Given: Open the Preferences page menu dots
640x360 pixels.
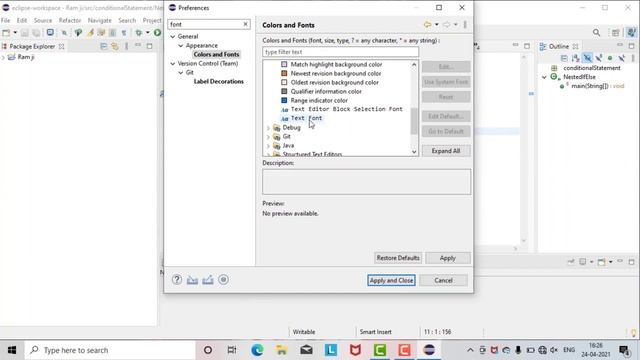Looking at the screenshot, I should pyautogui.click(x=465, y=25).
